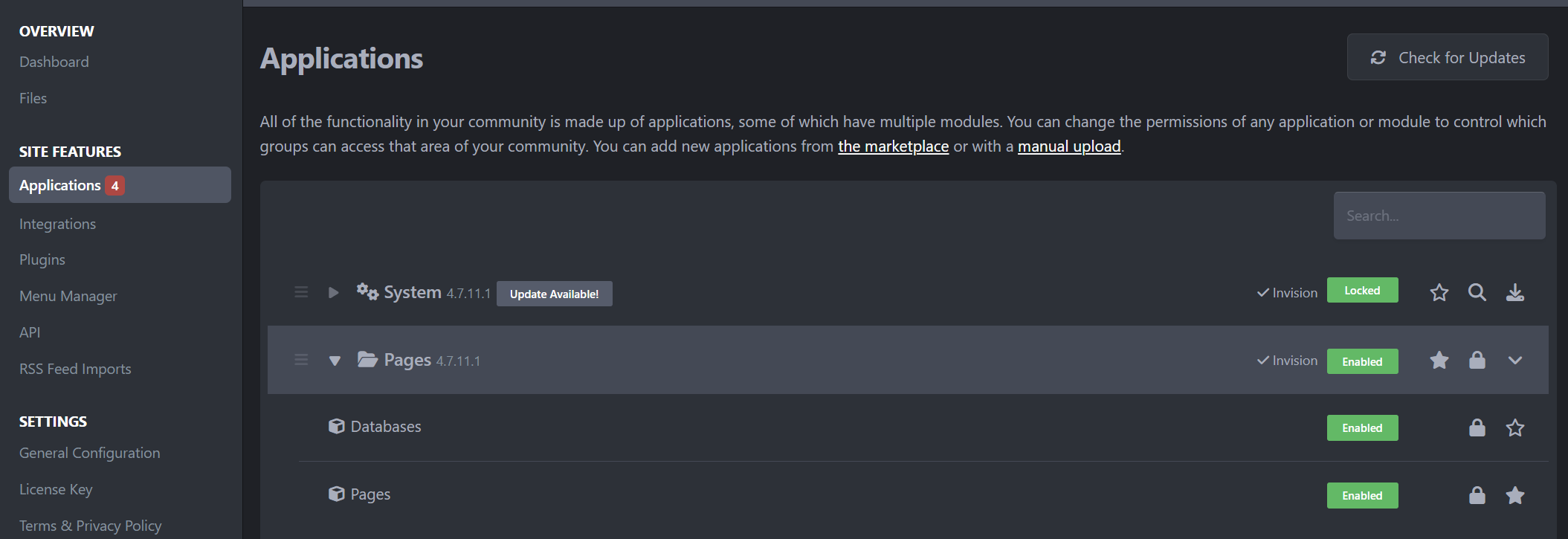The height and width of the screenshot is (539, 1568).
Task: Collapse the Pages application modules
Action: click(x=335, y=361)
